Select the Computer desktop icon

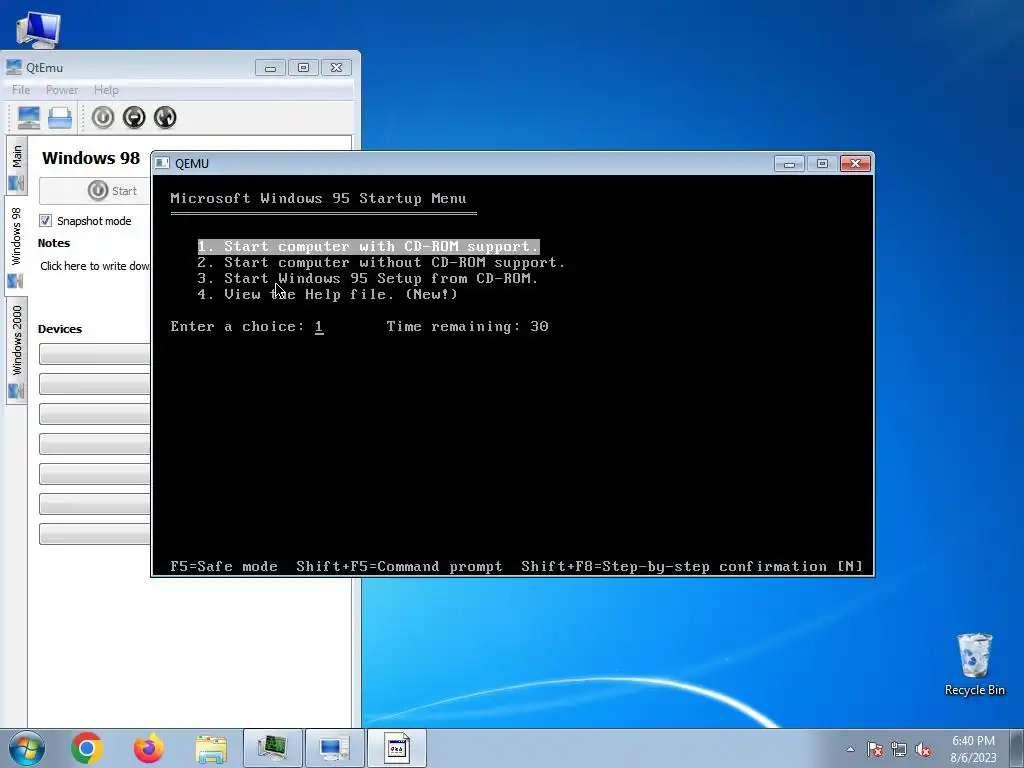(x=38, y=29)
